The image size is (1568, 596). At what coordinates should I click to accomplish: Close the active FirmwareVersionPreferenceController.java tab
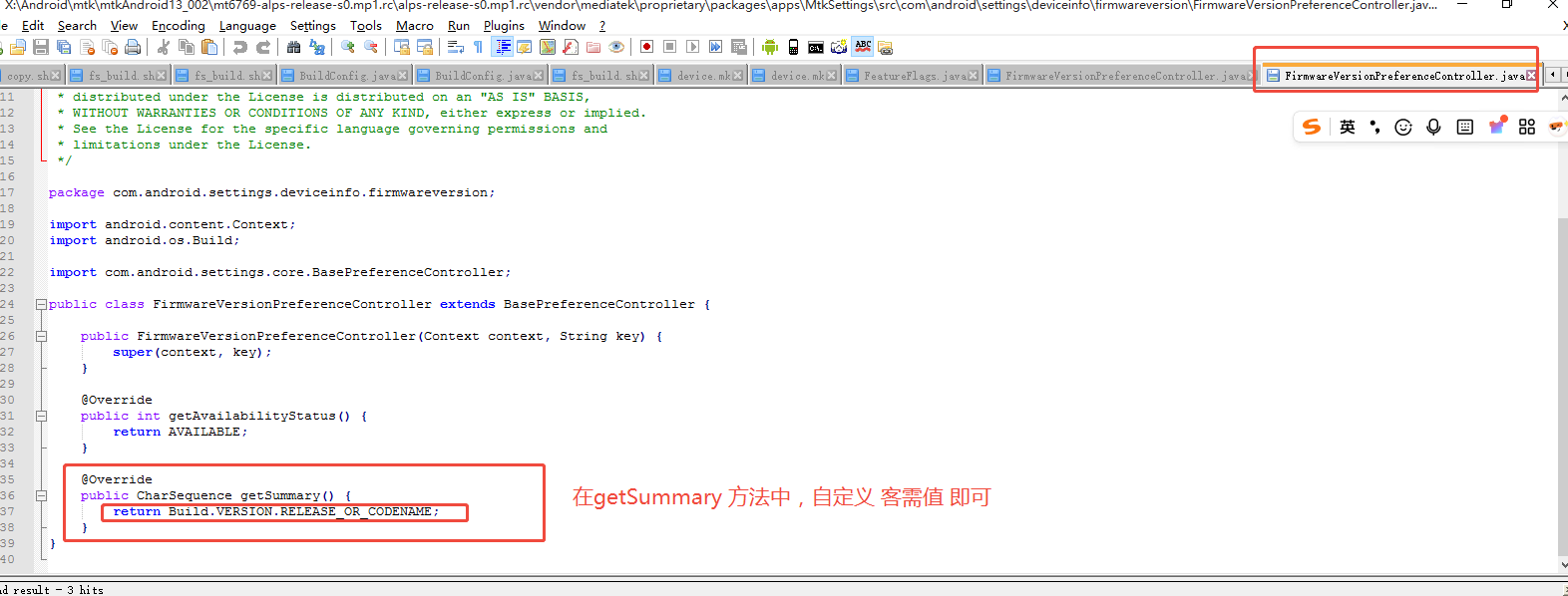pos(1531,76)
